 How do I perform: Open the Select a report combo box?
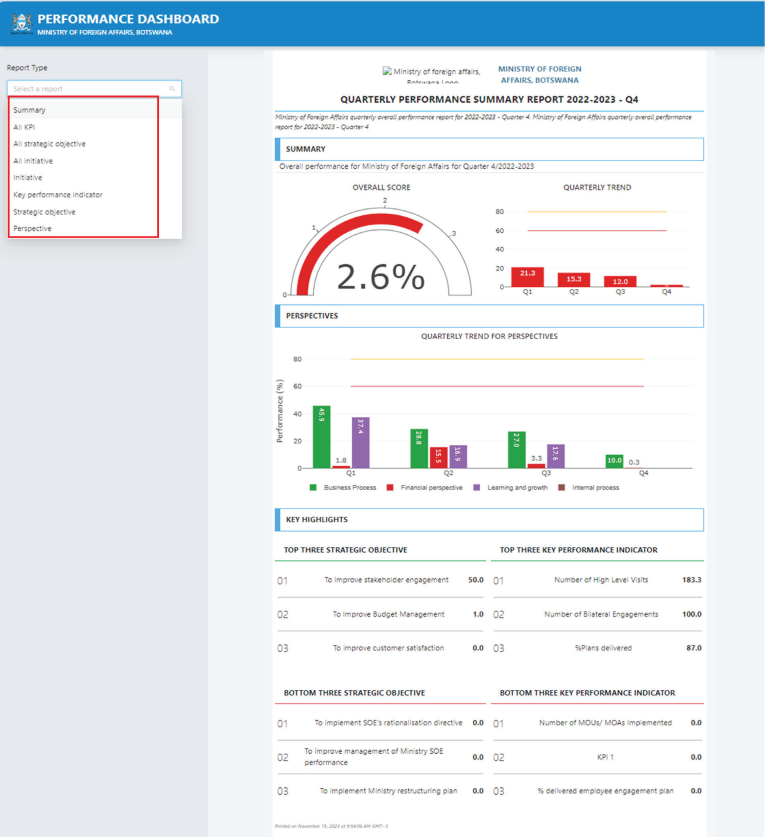tap(94, 89)
